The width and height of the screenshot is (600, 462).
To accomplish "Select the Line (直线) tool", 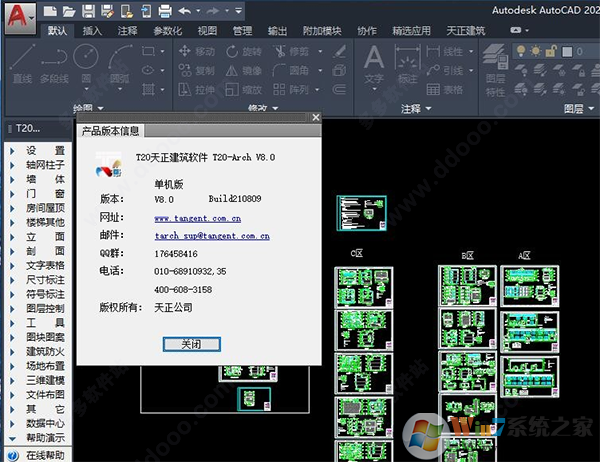I will coord(22,64).
